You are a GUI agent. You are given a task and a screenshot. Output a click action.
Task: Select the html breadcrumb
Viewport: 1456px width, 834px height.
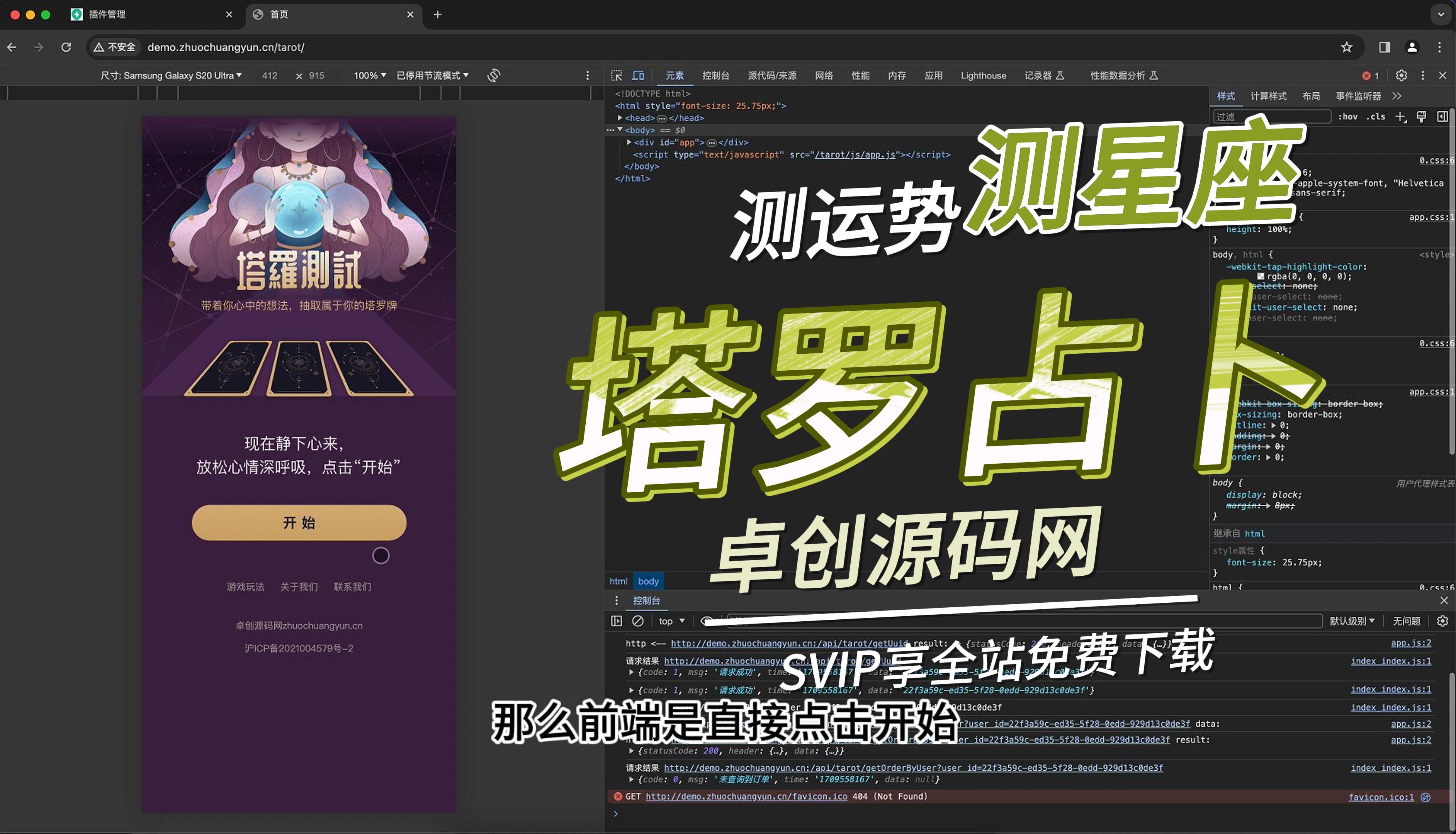point(618,581)
